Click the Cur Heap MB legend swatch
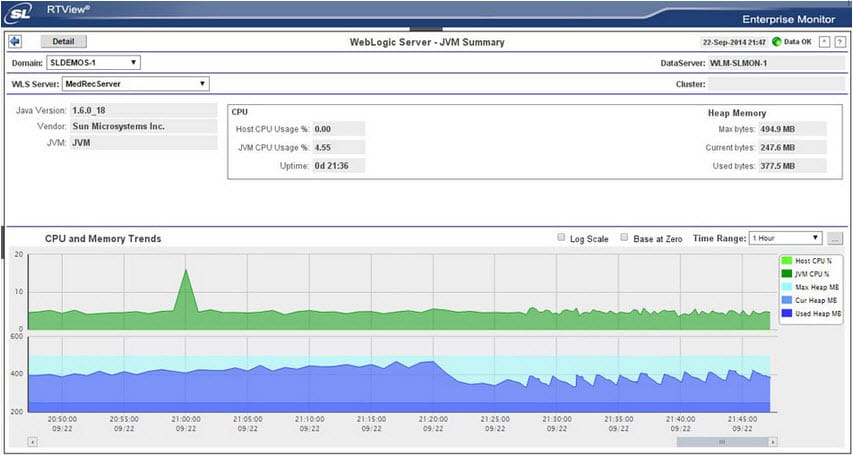Image resolution: width=853 pixels, height=455 pixels. coord(786,300)
